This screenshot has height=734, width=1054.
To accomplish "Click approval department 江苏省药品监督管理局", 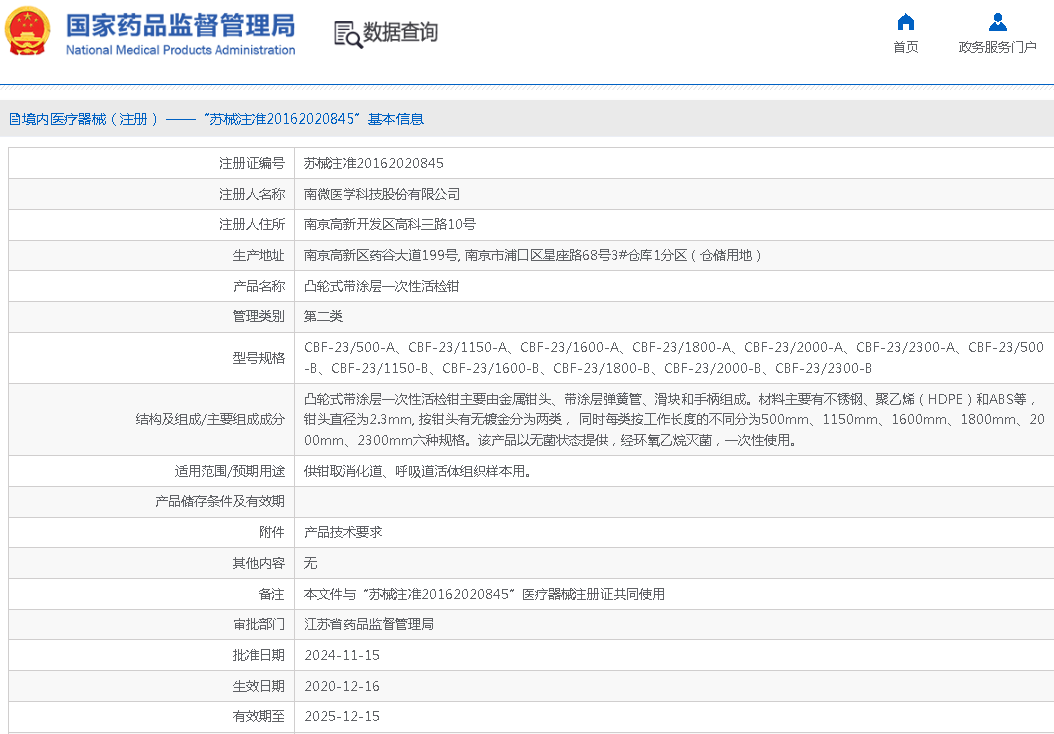I will 369,624.
